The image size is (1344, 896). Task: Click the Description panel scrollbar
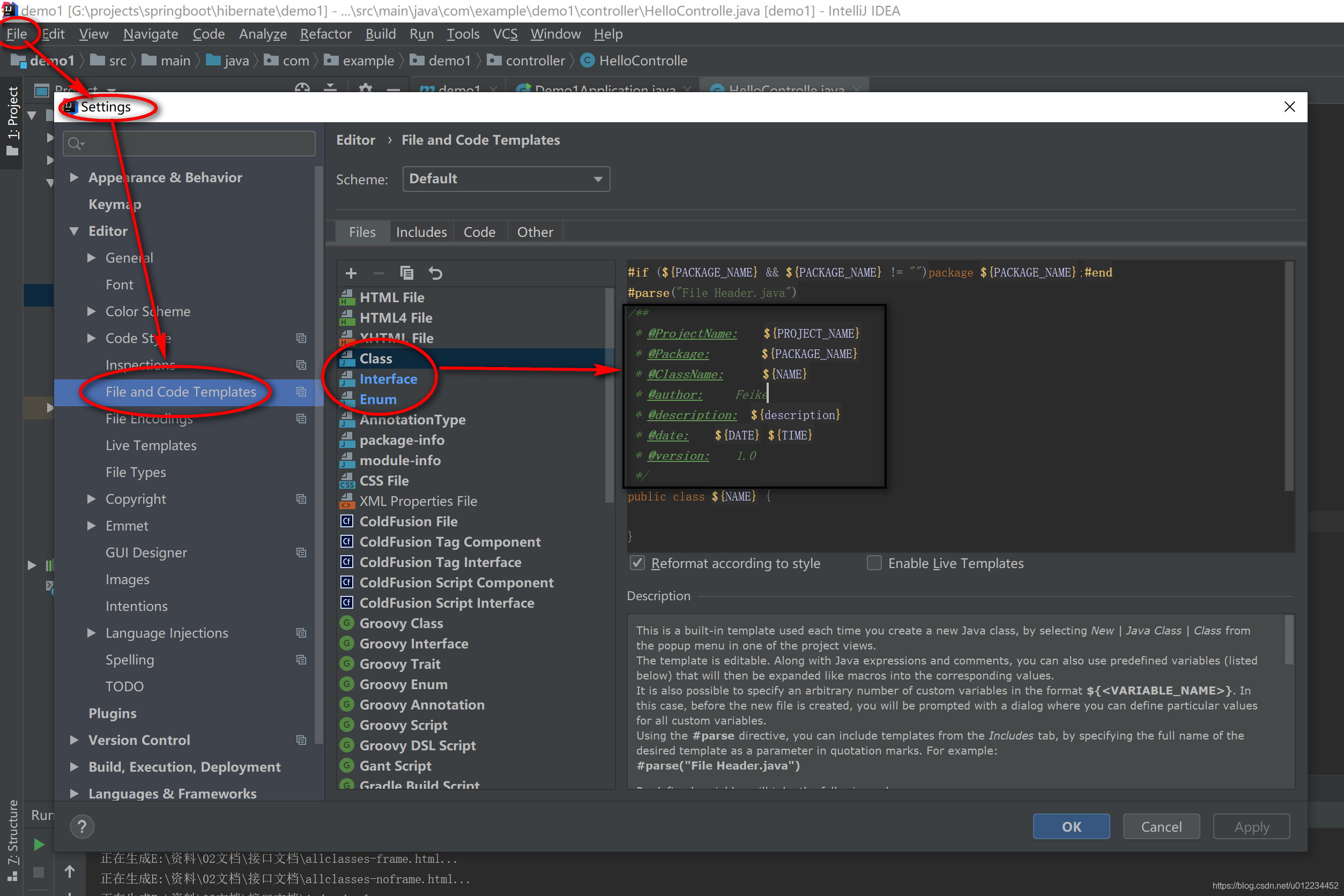click(1289, 640)
